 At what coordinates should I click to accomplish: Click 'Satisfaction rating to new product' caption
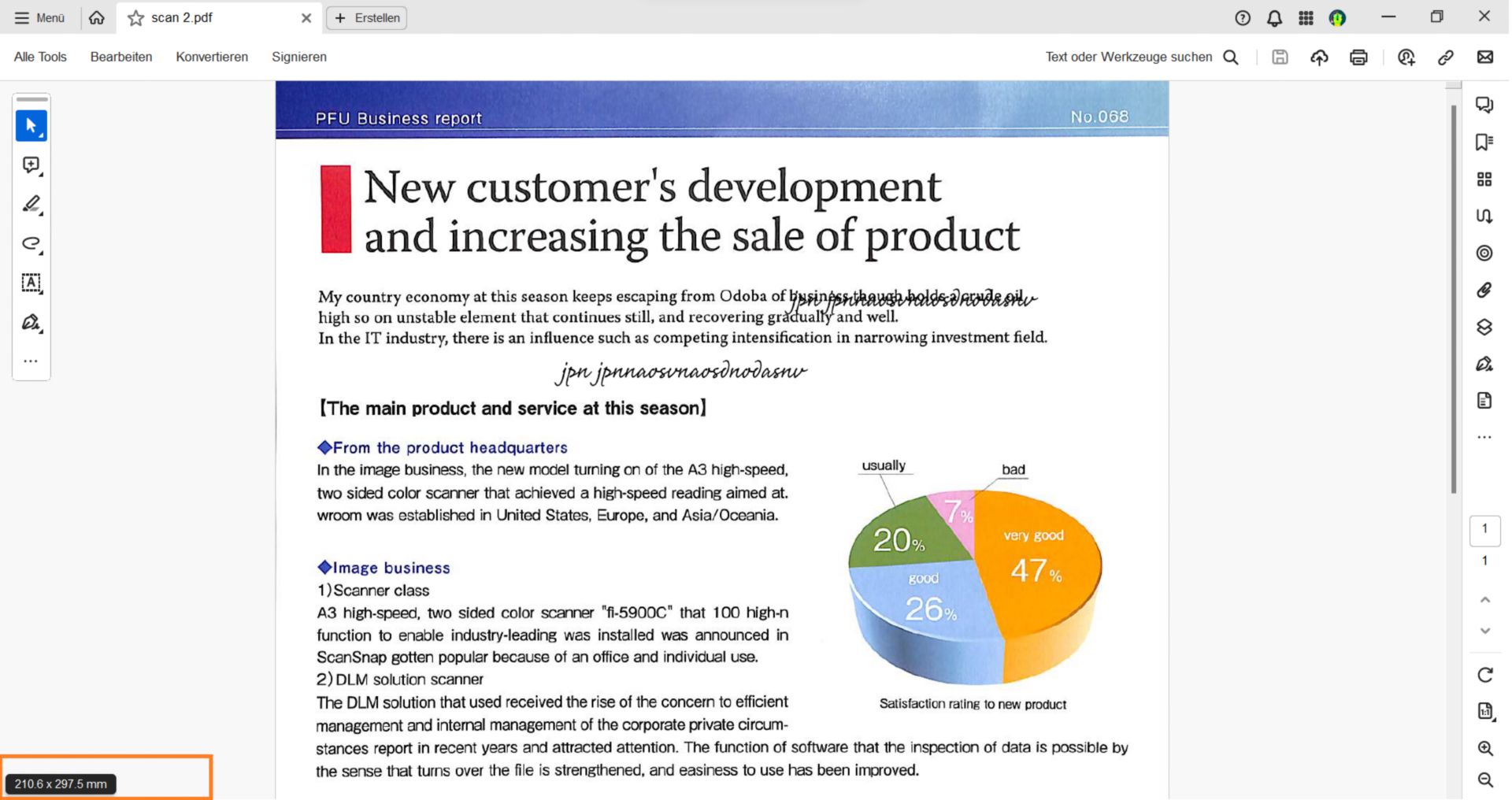pyautogui.click(x=973, y=704)
